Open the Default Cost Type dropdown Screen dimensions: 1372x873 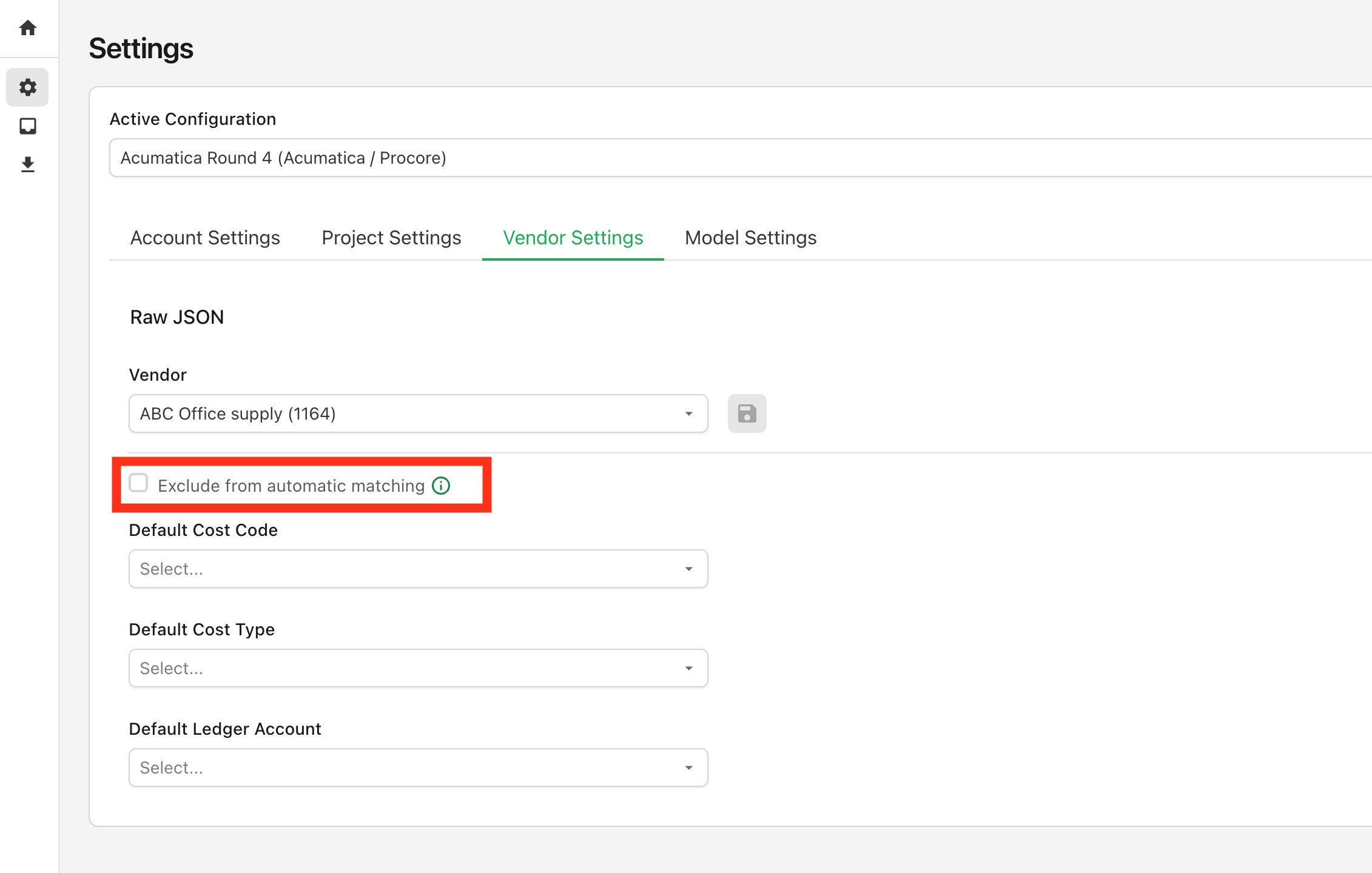418,668
